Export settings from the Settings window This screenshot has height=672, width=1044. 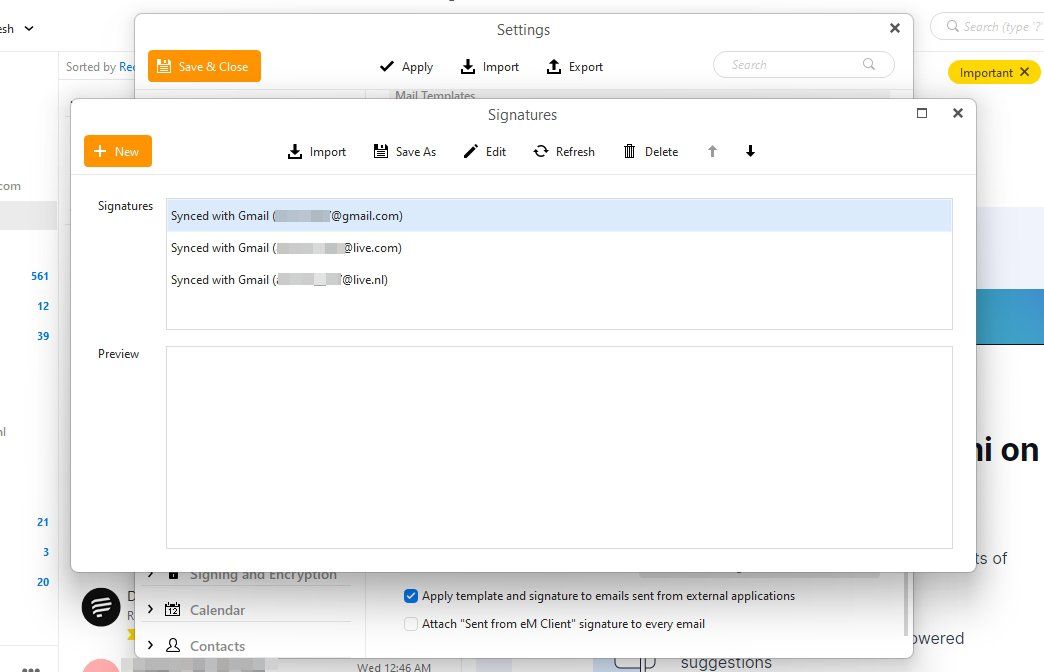point(575,67)
